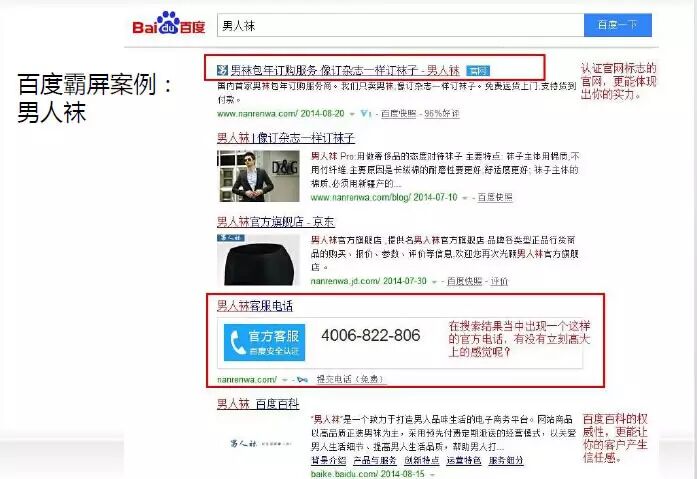Click the 男人袜 baike logo thumbnail
Image resolution: width=697 pixels, height=479 pixels.
pos(260,443)
